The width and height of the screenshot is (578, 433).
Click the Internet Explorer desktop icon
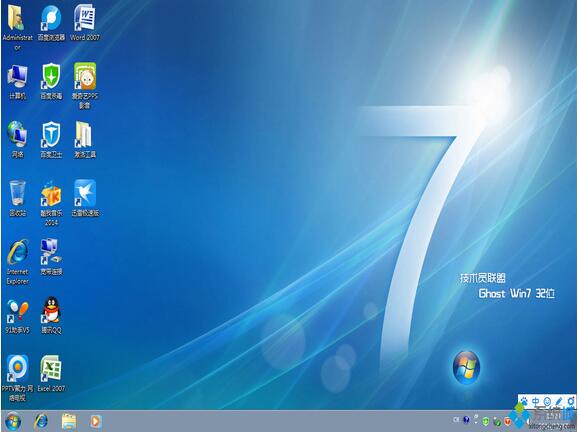point(17,252)
